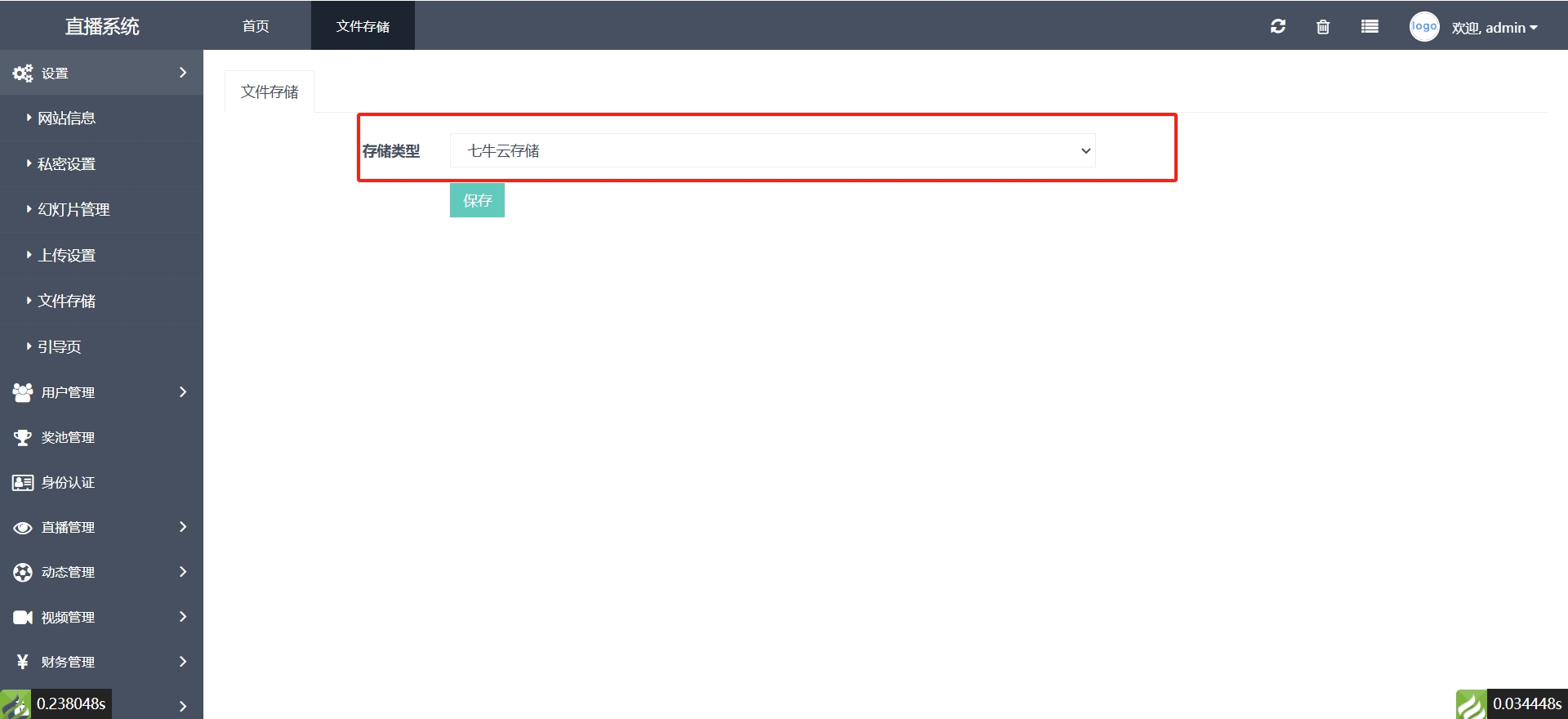
Task: Click the 存储类型 field label
Action: pyautogui.click(x=391, y=151)
